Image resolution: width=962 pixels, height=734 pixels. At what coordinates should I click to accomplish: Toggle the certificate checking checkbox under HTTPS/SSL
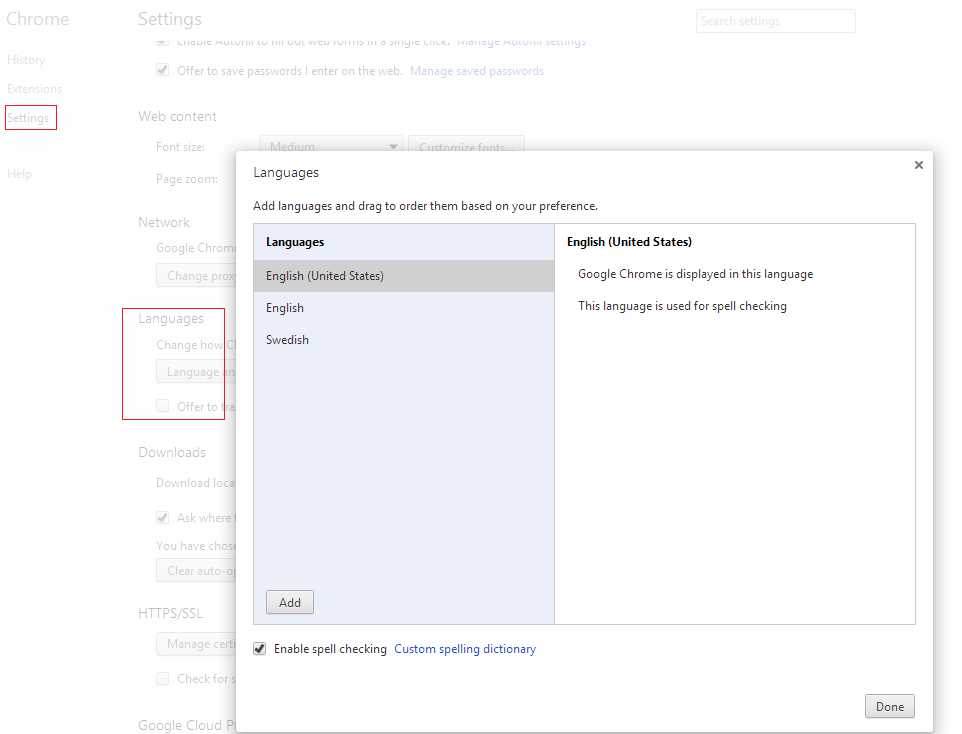162,678
